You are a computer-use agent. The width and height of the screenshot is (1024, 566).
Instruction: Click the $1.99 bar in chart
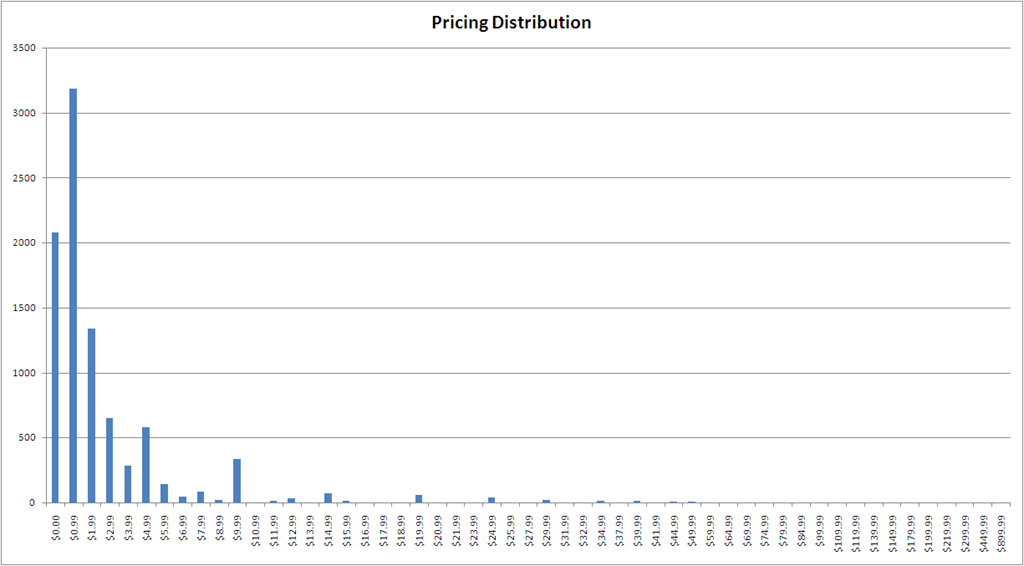[x=91, y=415]
